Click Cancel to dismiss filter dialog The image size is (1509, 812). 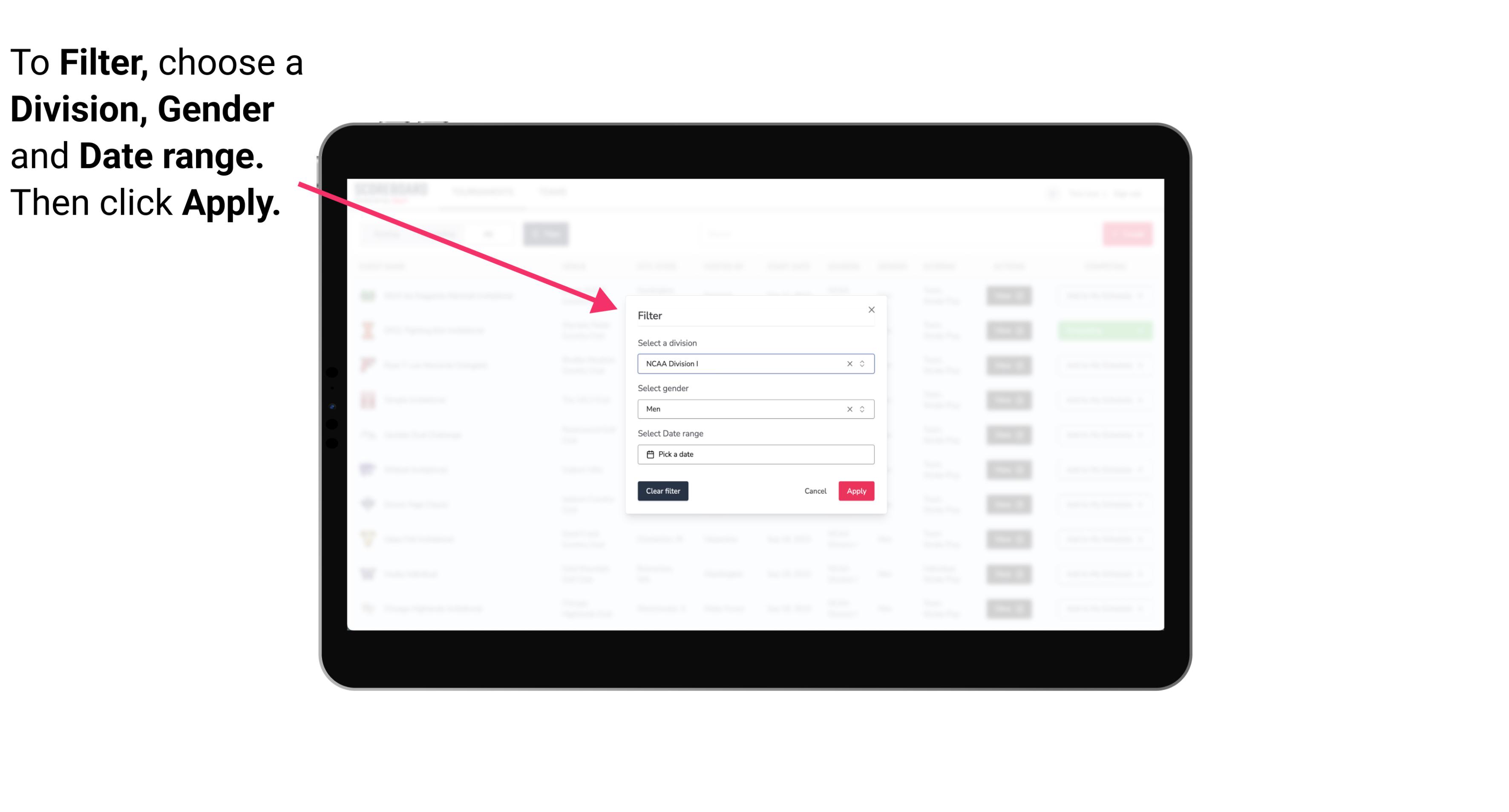tap(816, 491)
